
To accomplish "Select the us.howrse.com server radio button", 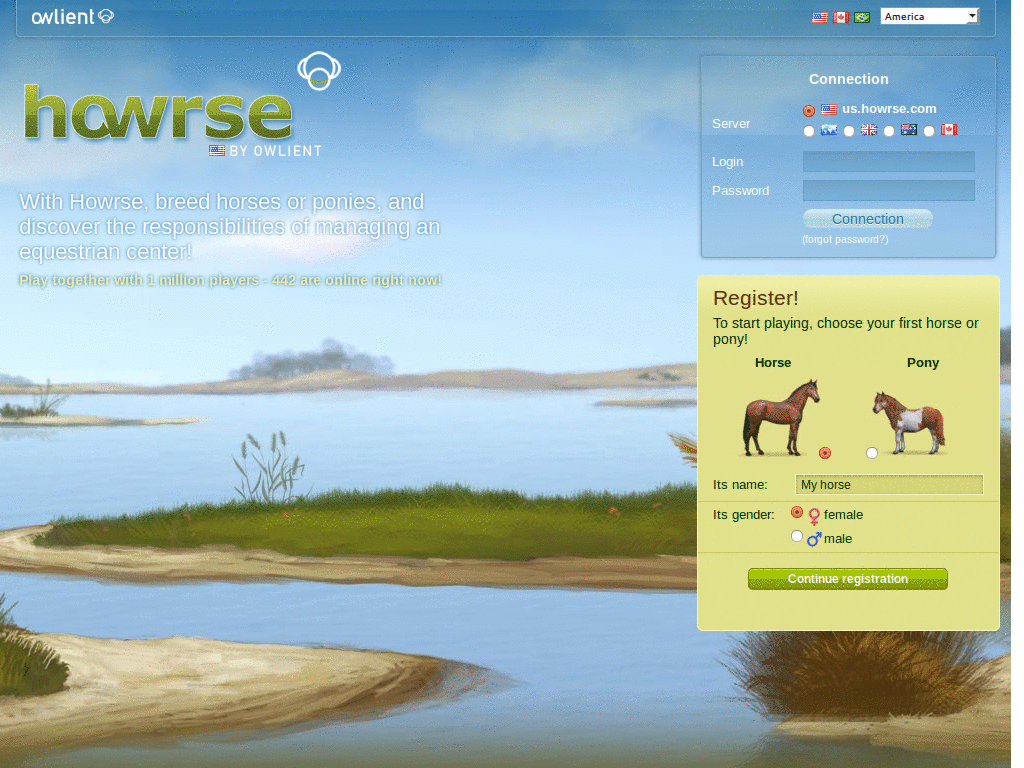I will pyautogui.click(x=808, y=110).
